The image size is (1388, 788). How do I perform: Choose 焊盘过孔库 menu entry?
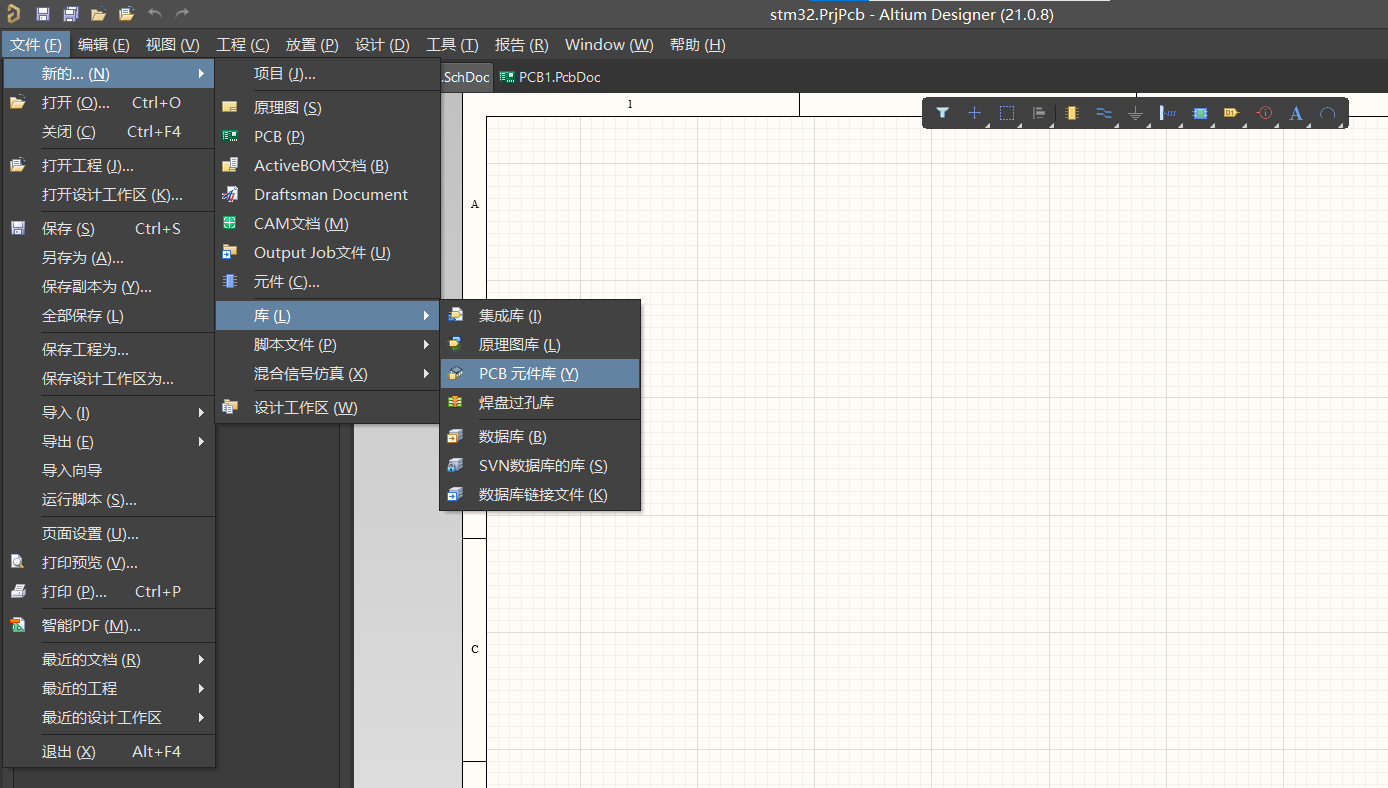coord(540,403)
